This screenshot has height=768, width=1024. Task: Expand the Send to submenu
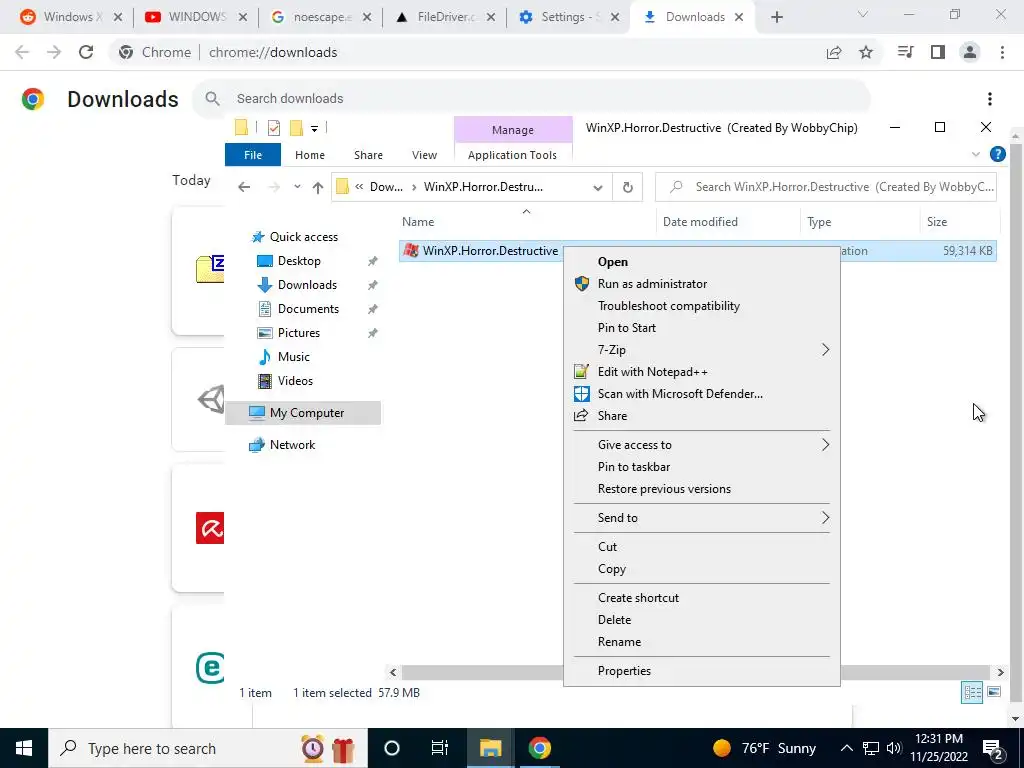pyautogui.click(x=701, y=518)
